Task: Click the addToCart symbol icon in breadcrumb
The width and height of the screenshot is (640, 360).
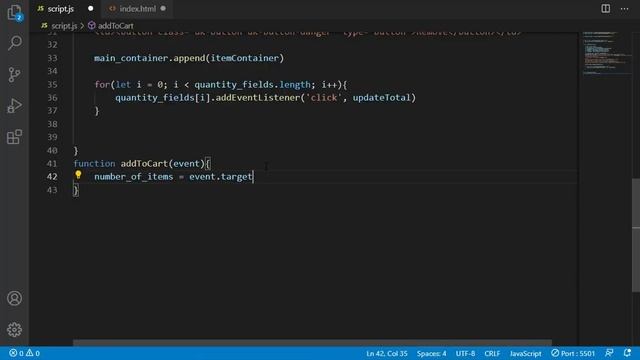Action: click(x=91, y=26)
